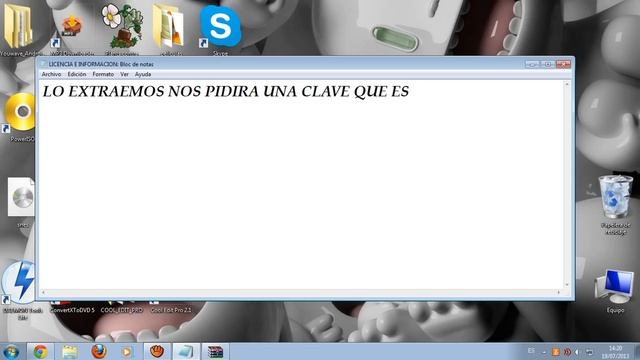
Task: Open WinRAR from the taskbar
Action: tap(216, 351)
